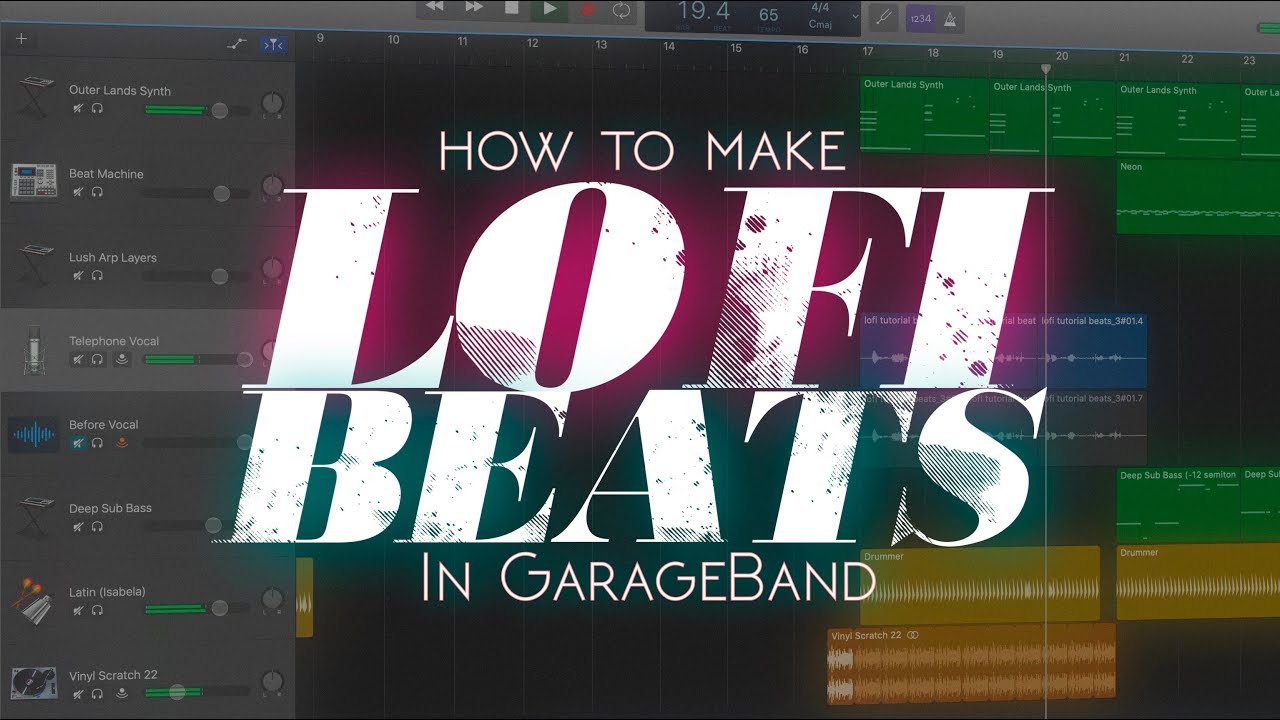
Task: Mute the Telephone Vocal track
Action: [78, 359]
